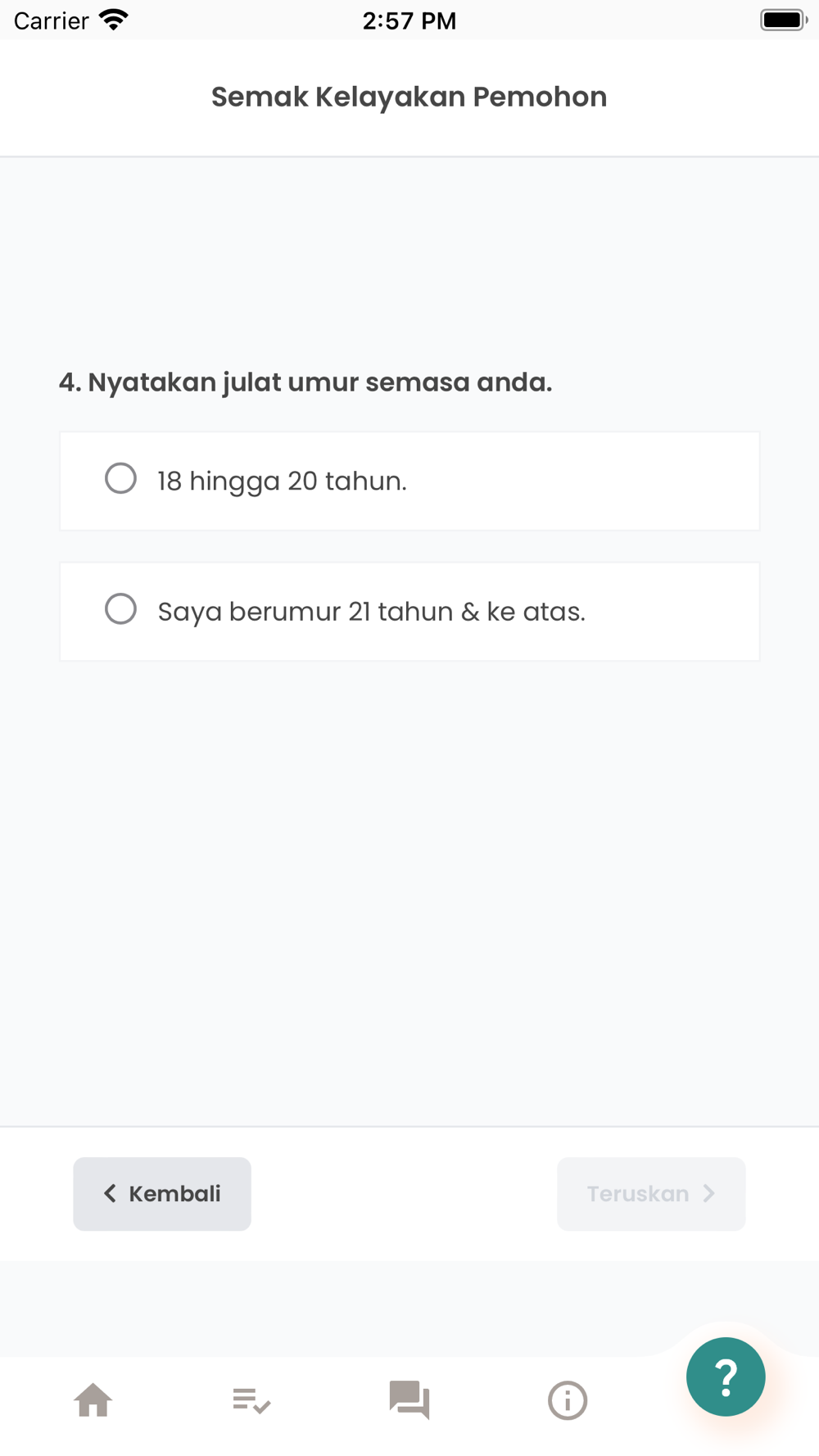Open the info tab icon
This screenshot has width=819, height=1456.
click(x=568, y=1400)
